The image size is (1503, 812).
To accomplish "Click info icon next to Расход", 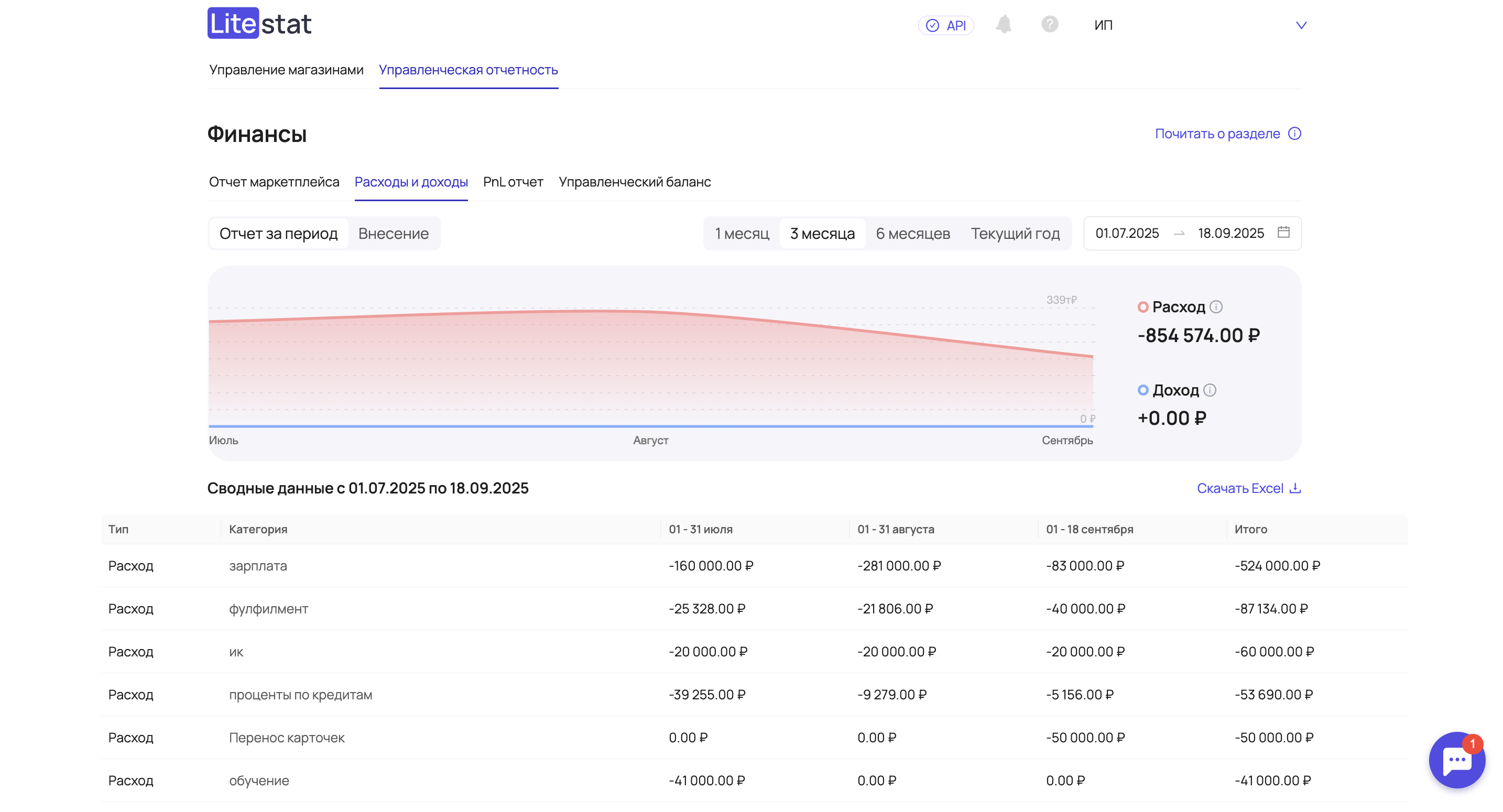I will (x=1216, y=307).
